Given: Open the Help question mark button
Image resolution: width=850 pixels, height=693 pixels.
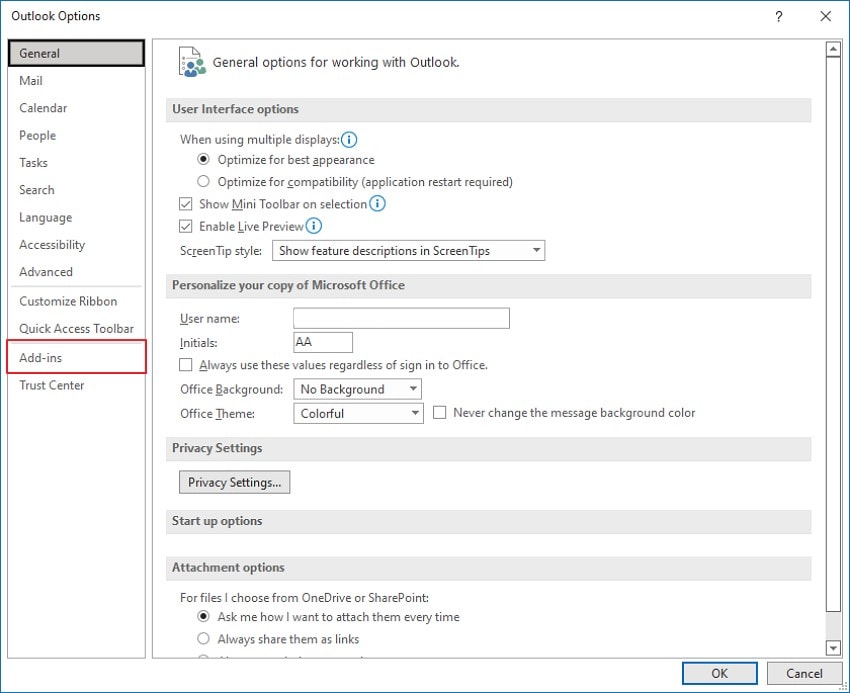Looking at the screenshot, I should [778, 16].
